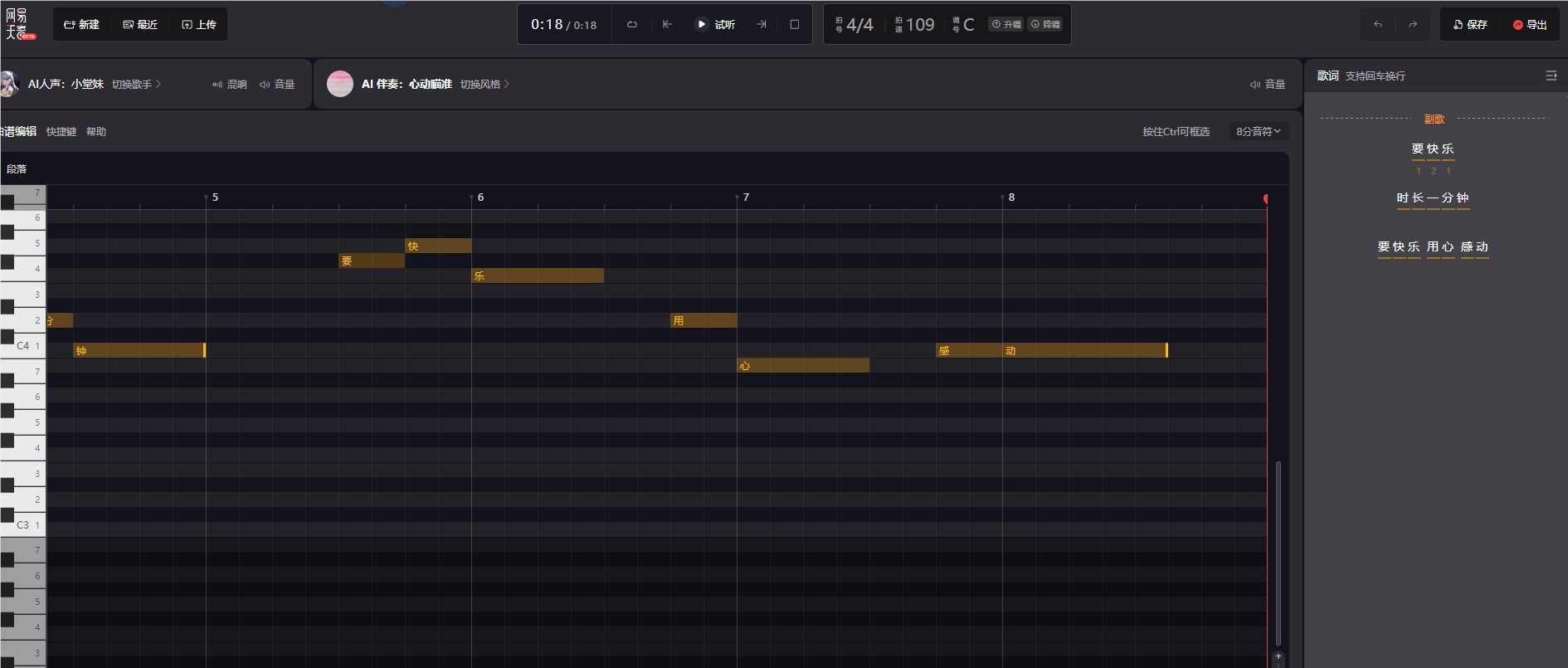Open the 音量 volume control for AI伴奏
This screenshot has width=1568, height=668.
pyautogui.click(x=1267, y=85)
